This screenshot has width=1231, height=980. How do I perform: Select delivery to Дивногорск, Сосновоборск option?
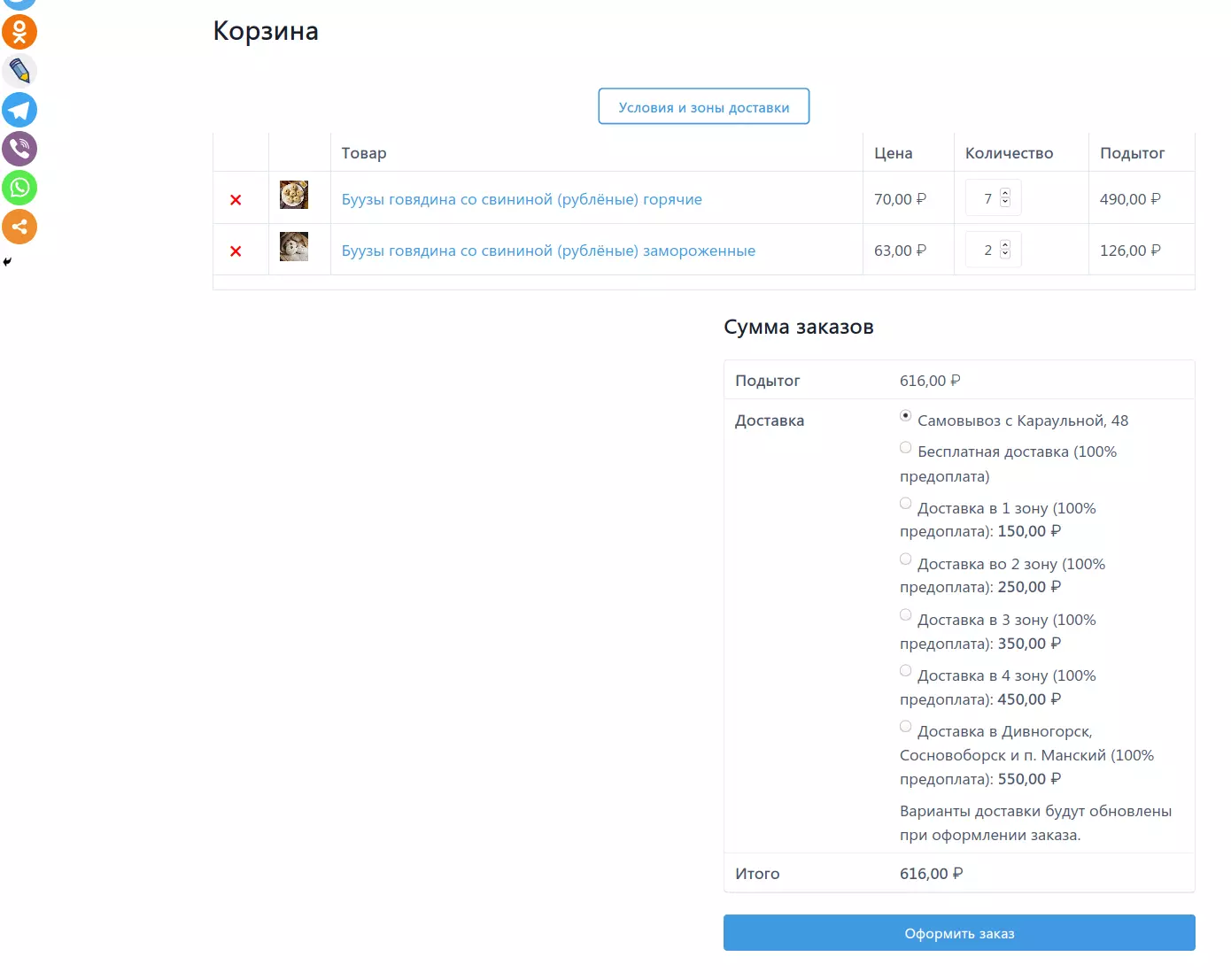click(x=905, y=727)
